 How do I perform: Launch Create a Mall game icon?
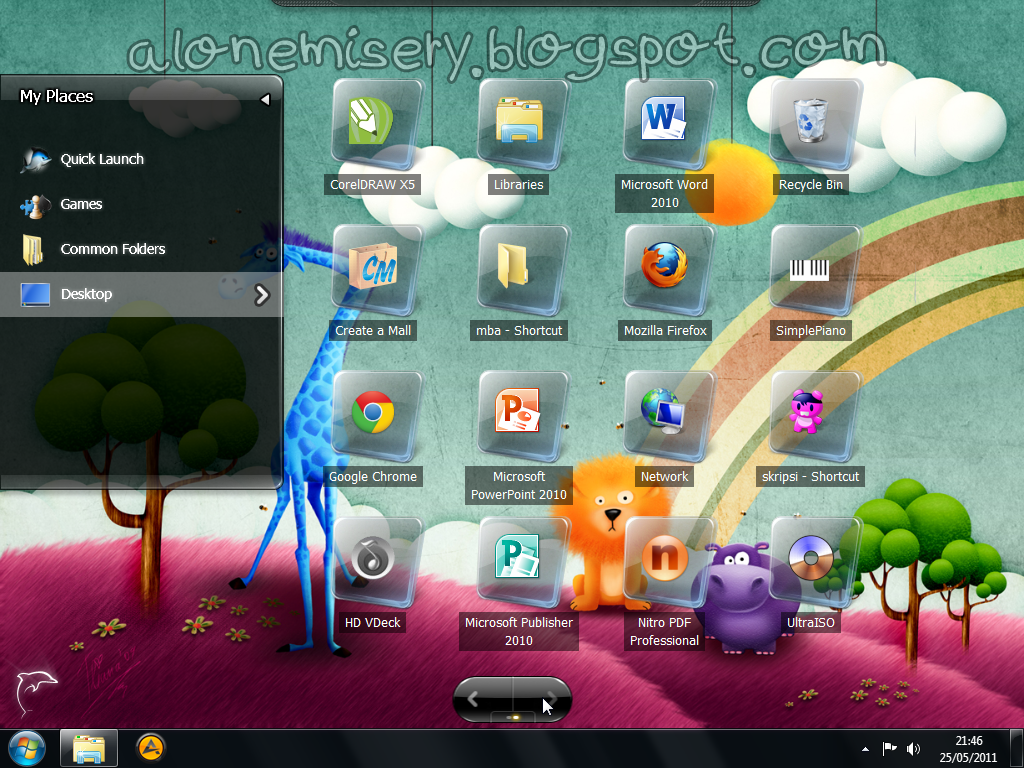[x=375, y=269]
